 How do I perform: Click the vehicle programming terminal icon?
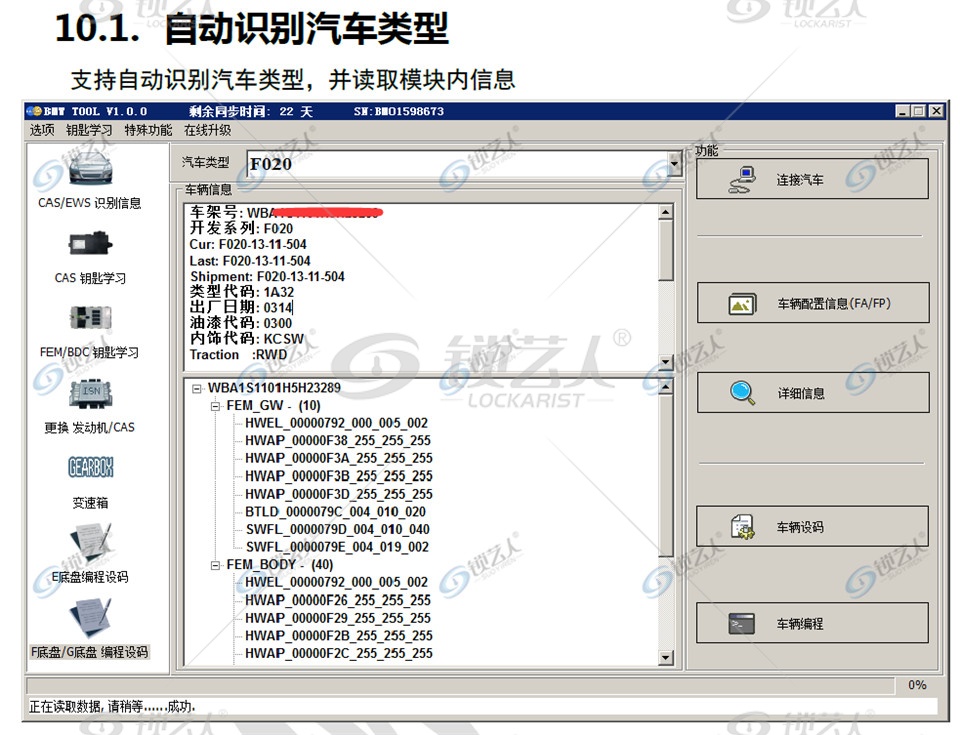(x=742, y=624)
